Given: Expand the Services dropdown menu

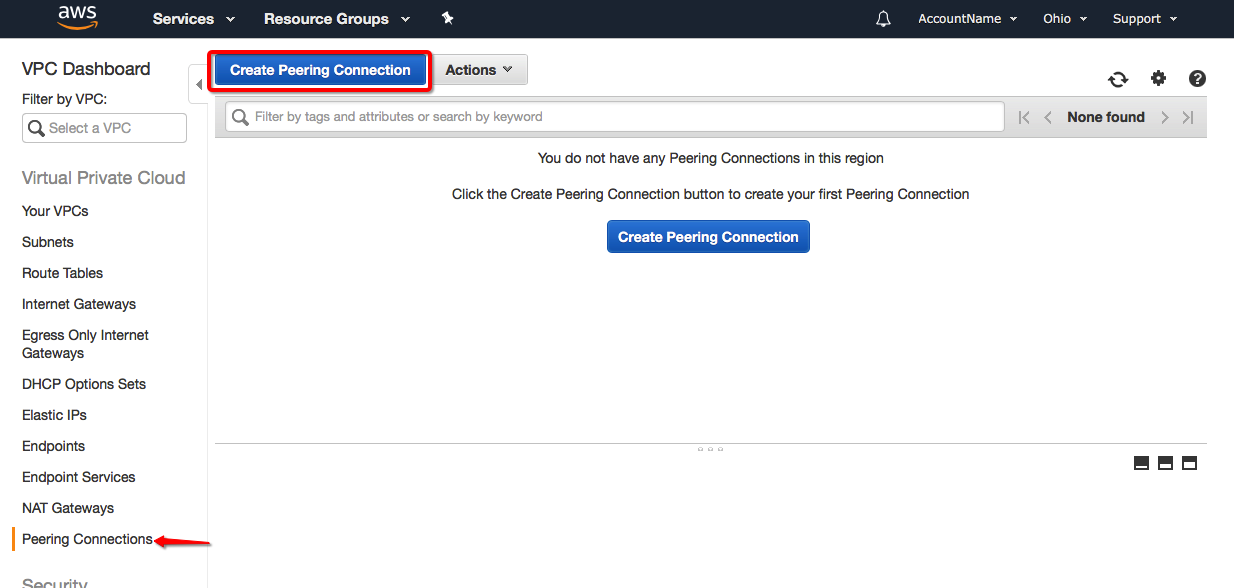Looking at the screenshot, I should pos(193,19).
